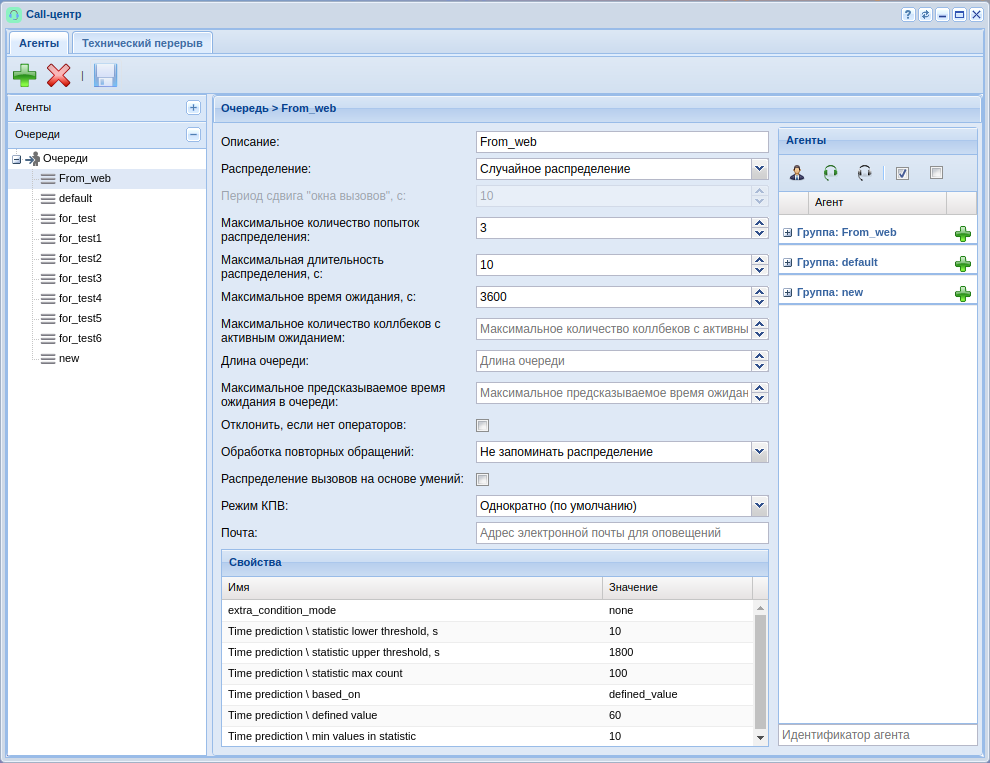Click the Почта email input field

point(621,533)
